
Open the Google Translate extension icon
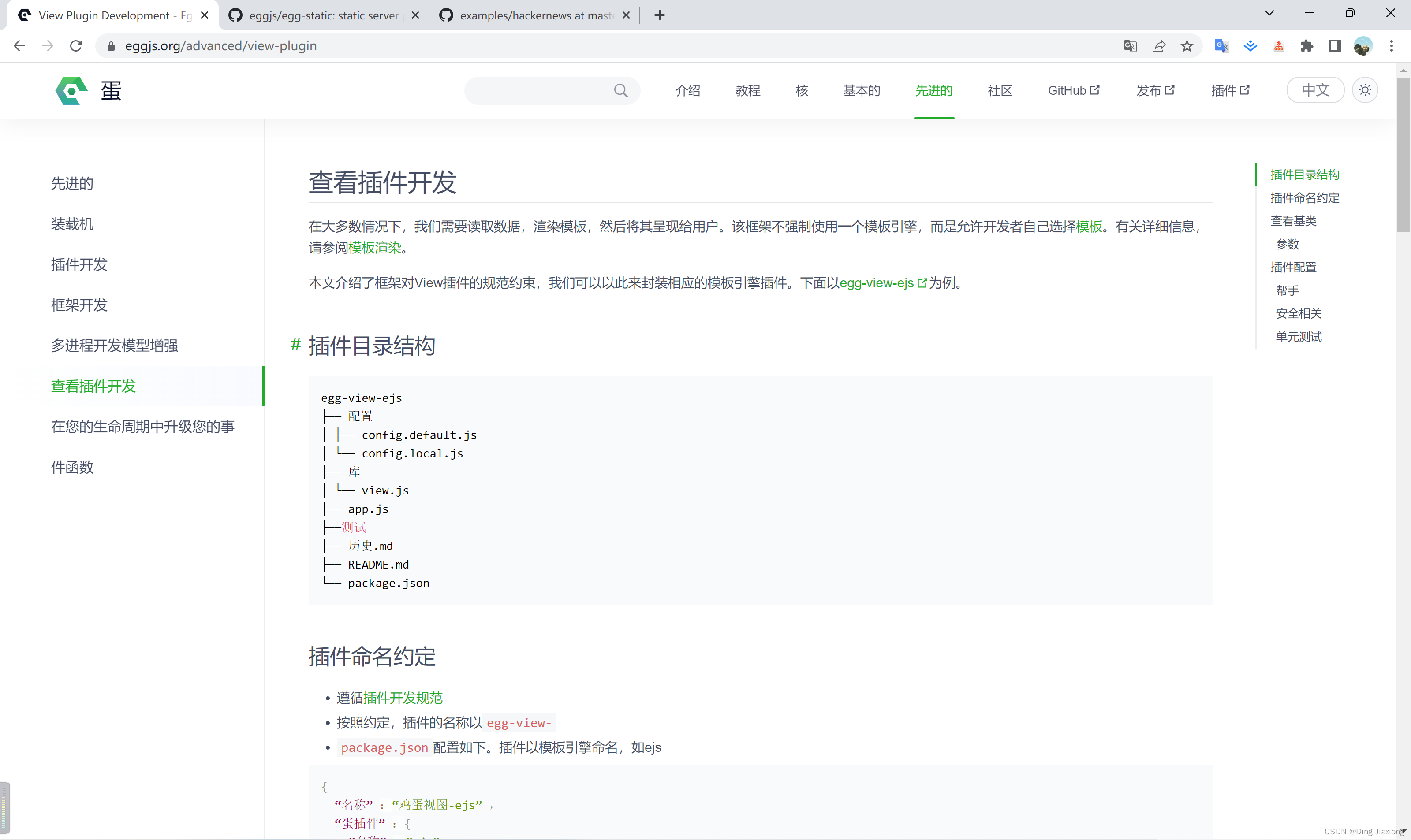click(1222, 46)
